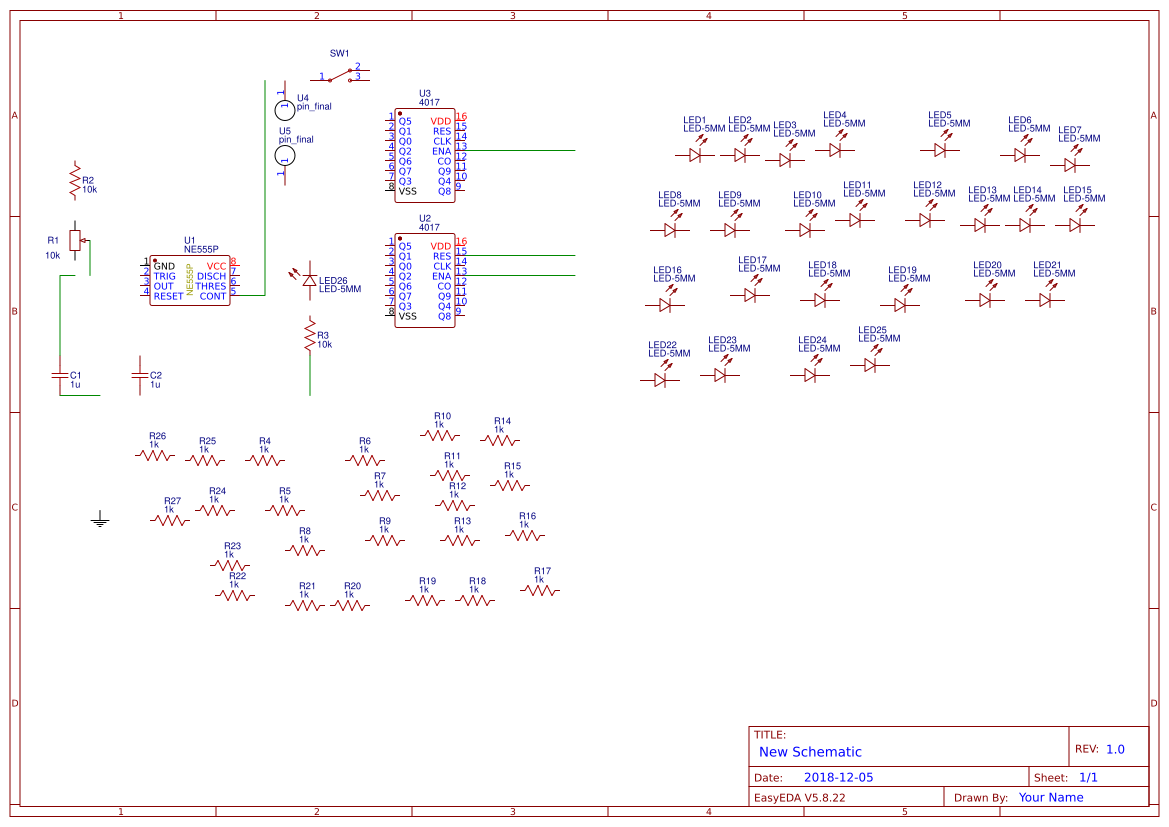Select resistor R2 10k
The image size is (1169, 827).
click(x=75, y=180)
